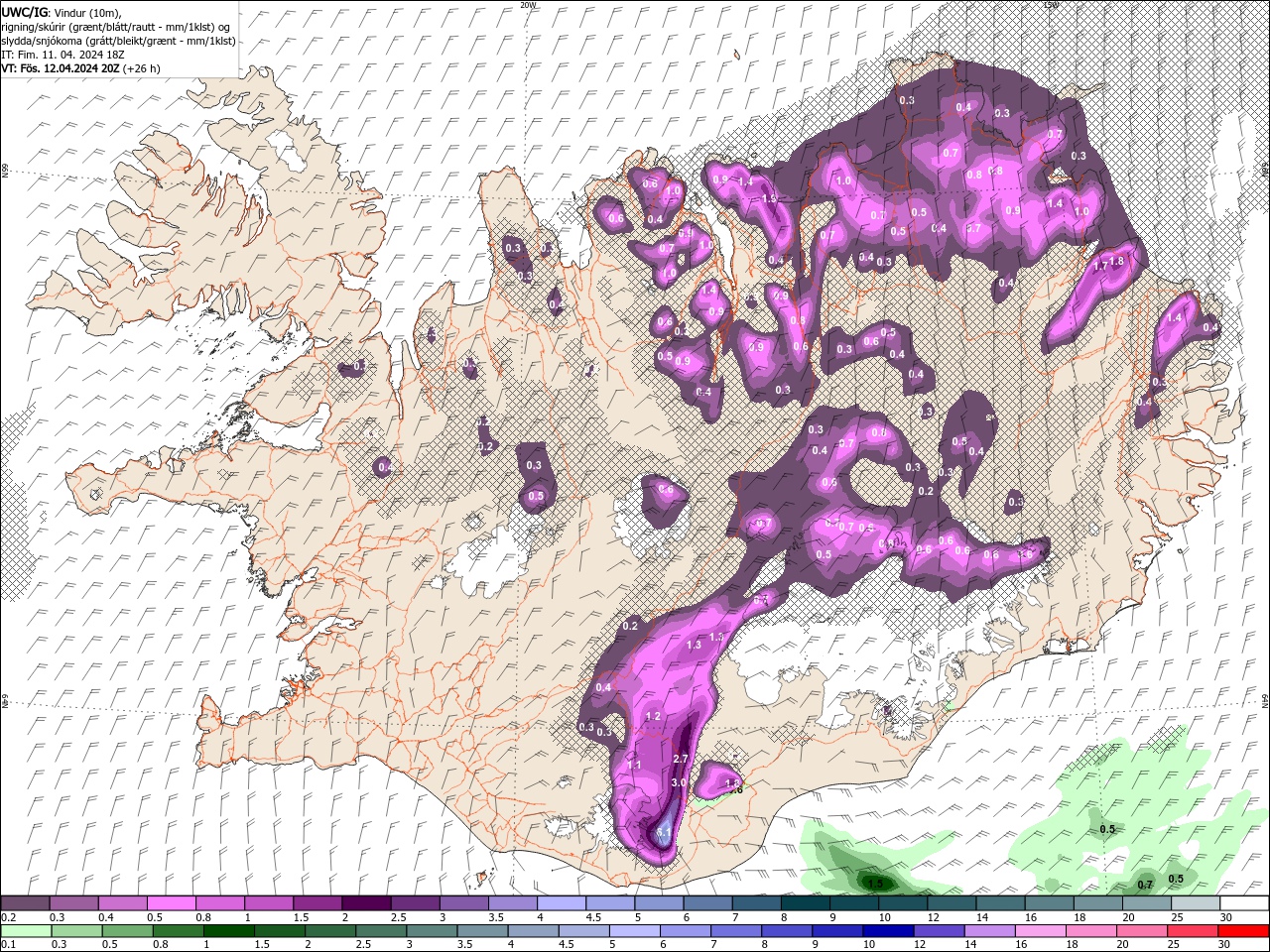The image size is (1270, 952).
Task: Click the top-row grey swatch labeled 25
Action: pyautogui.click(x=1195, y=903)
